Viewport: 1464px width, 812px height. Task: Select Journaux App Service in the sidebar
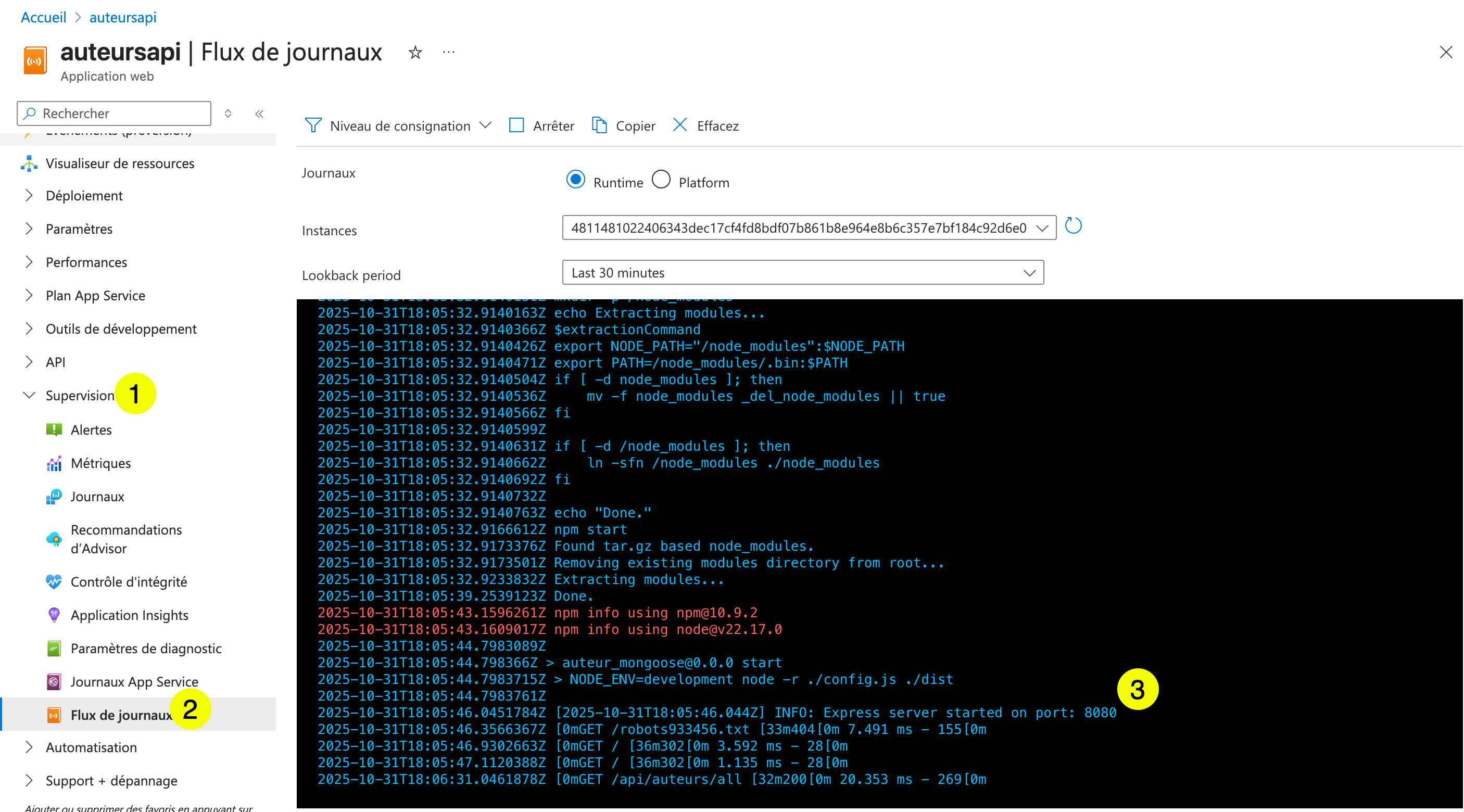pyautogui.click(x=134, y=681)
